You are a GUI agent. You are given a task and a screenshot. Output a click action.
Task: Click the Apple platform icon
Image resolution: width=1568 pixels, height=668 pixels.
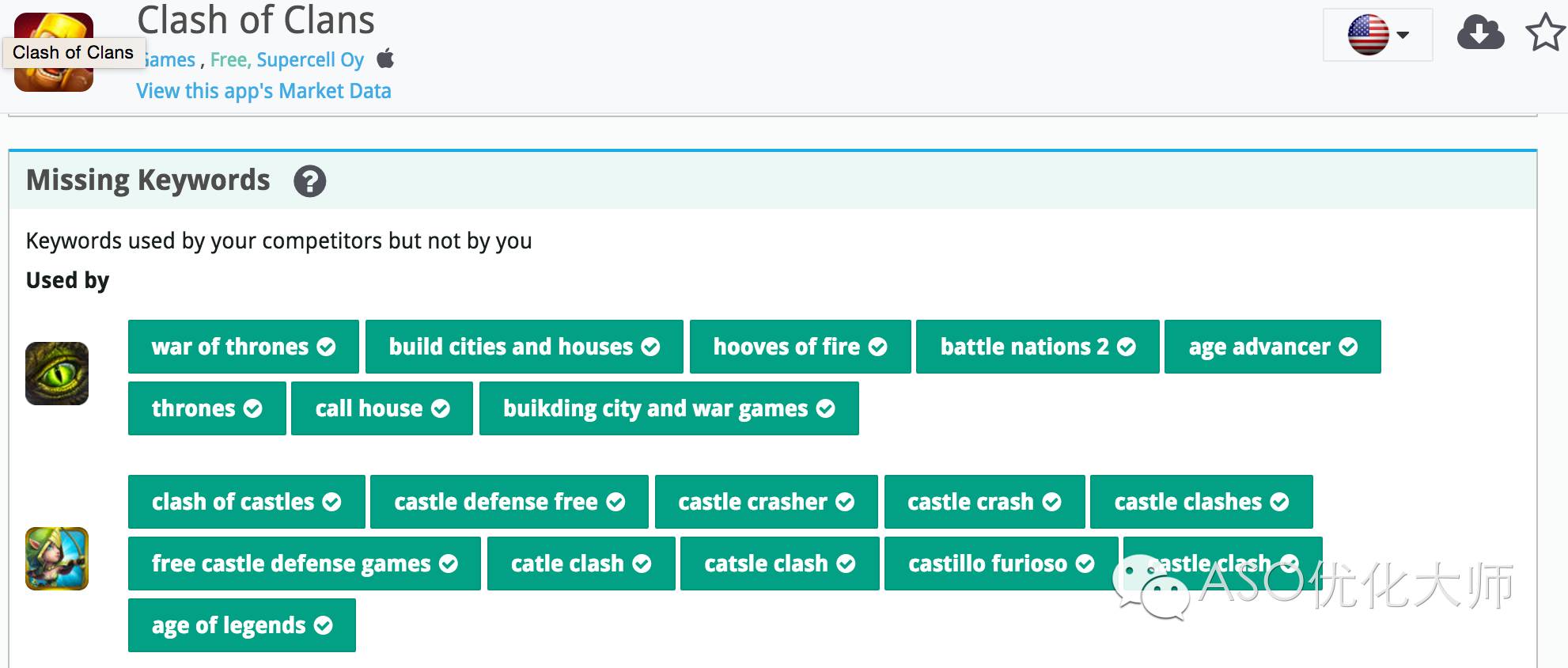(x=385, y=59)
